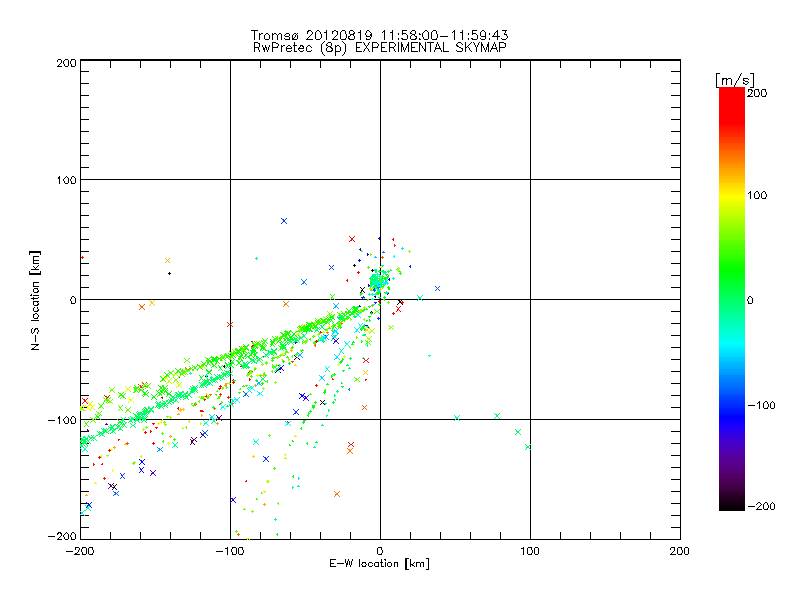Click the colorbar's "100" tick label

(x=758, y=194)
